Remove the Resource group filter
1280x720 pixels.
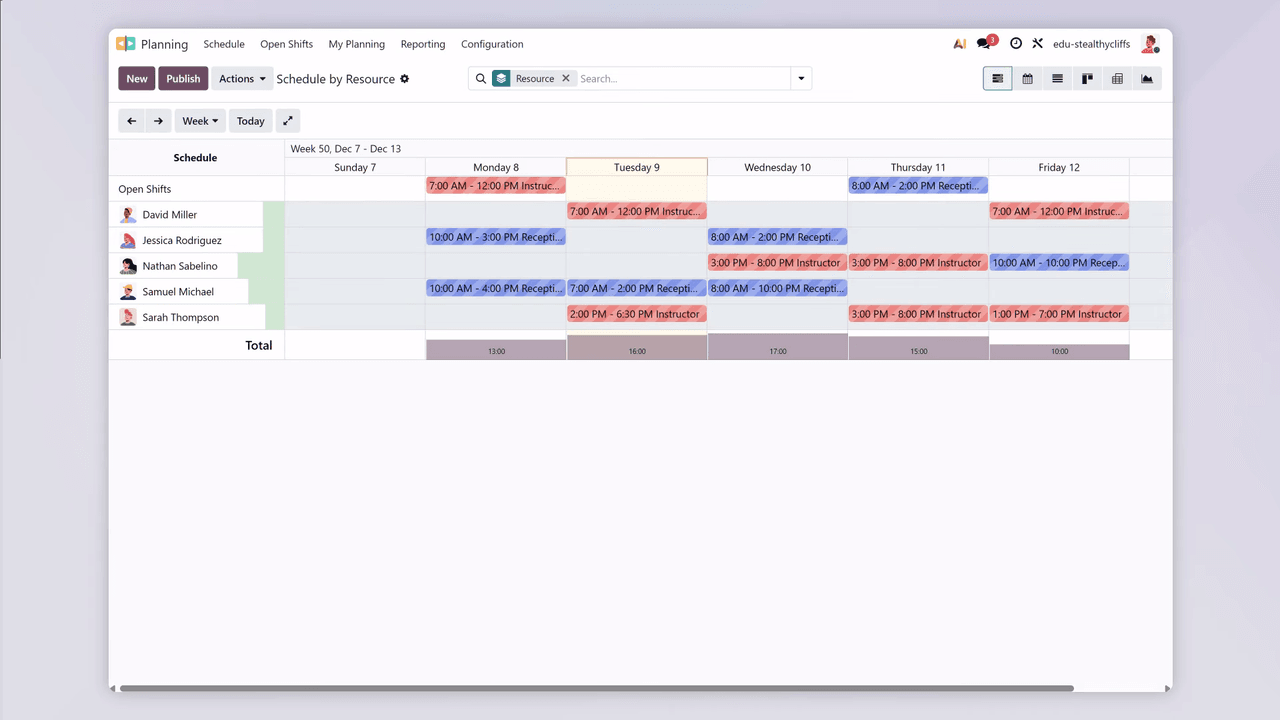(x=565, y=79)
